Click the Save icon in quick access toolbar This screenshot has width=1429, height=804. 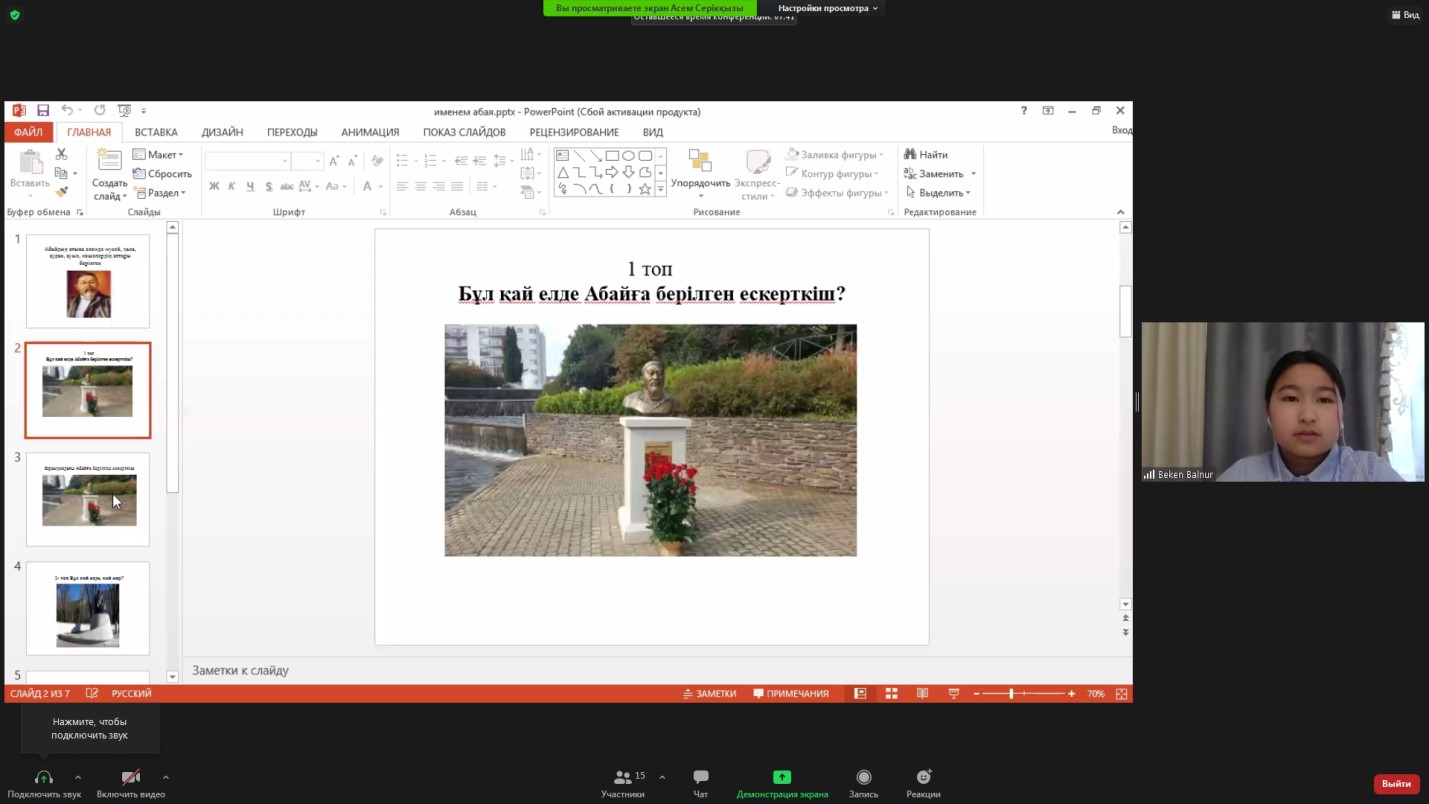[x=43, y=111]
